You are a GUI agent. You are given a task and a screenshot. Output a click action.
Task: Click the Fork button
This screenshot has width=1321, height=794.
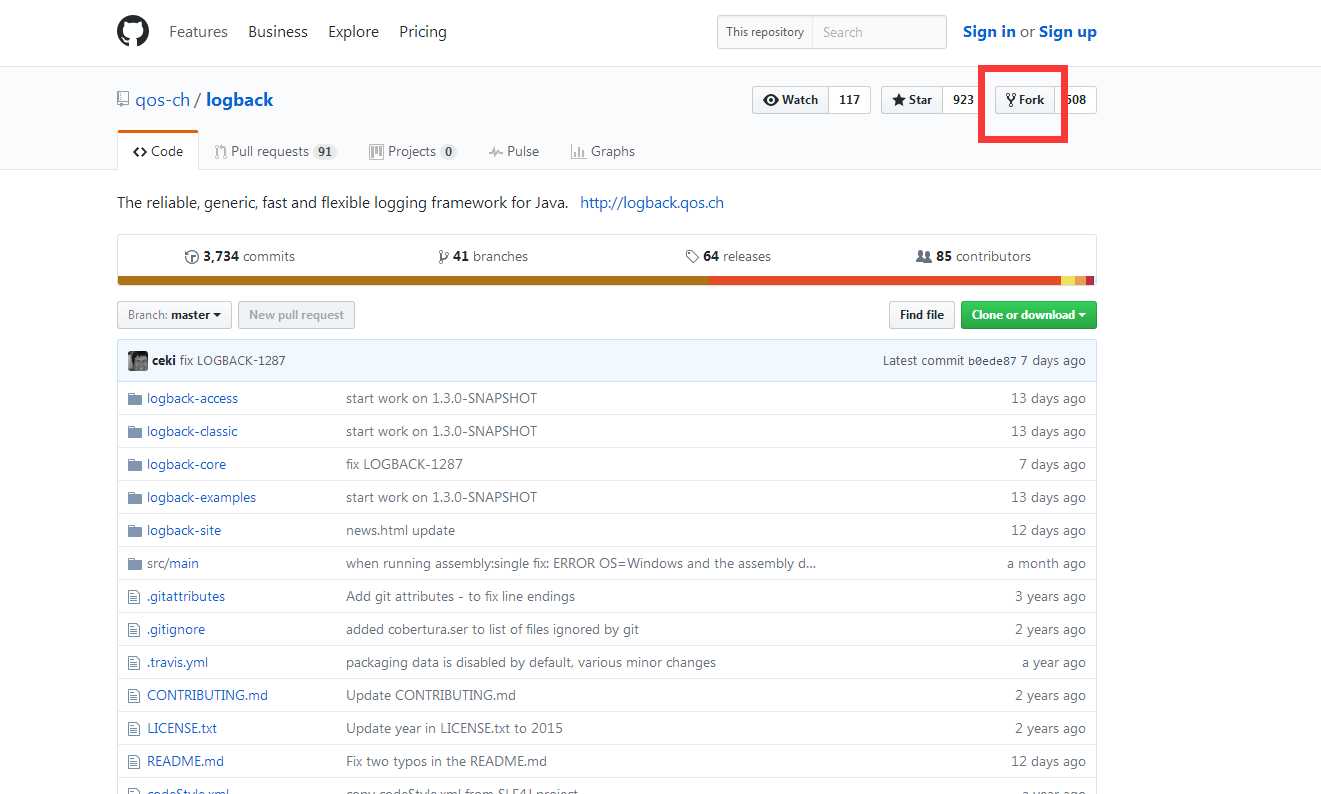1025,100
